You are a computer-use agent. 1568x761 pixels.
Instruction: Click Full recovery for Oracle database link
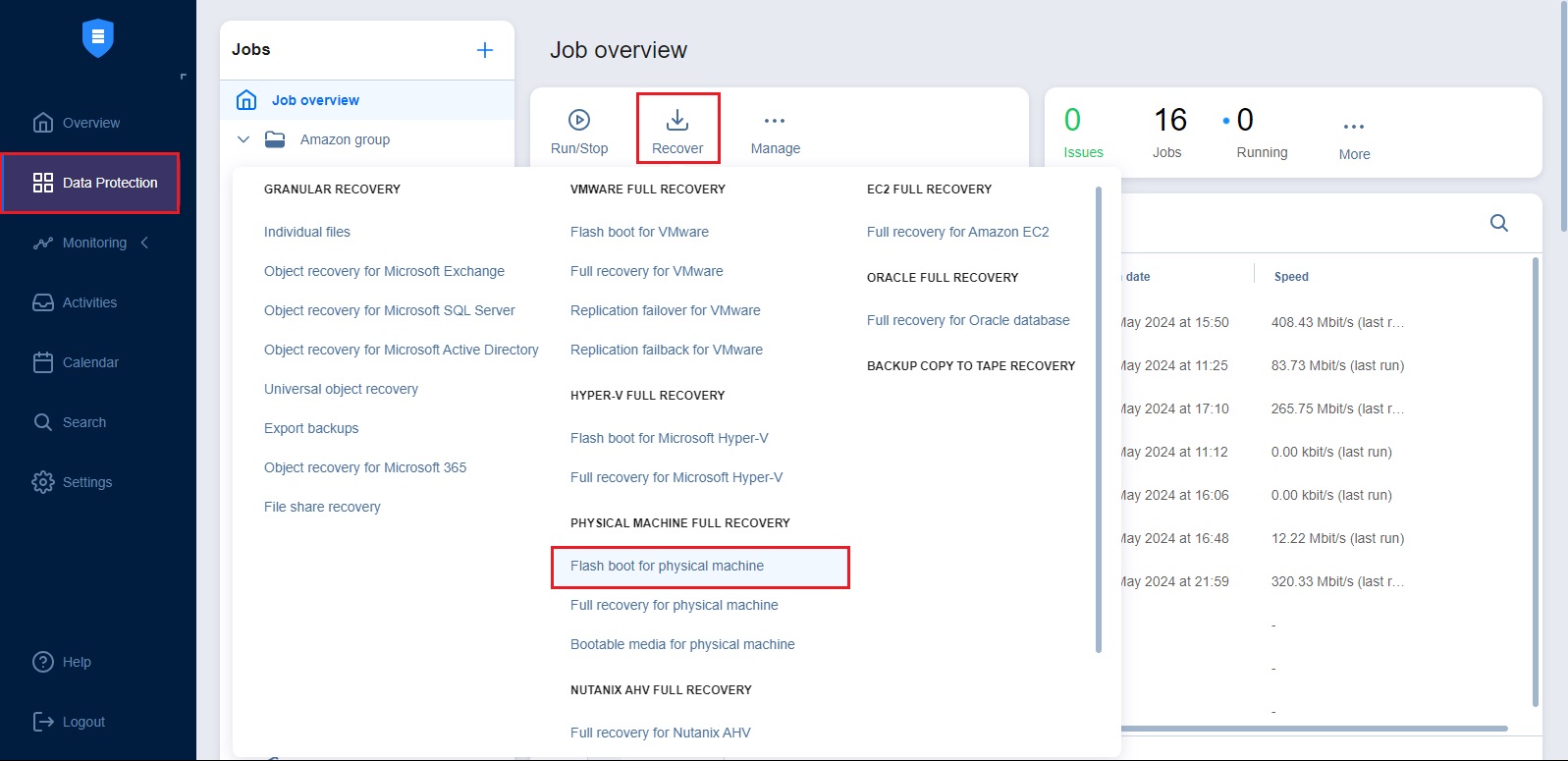[968, 320]
